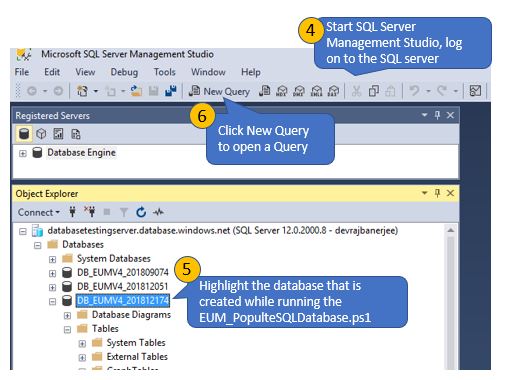Open the View menu
The image size is (510, 380).
[x=85, y=72]
